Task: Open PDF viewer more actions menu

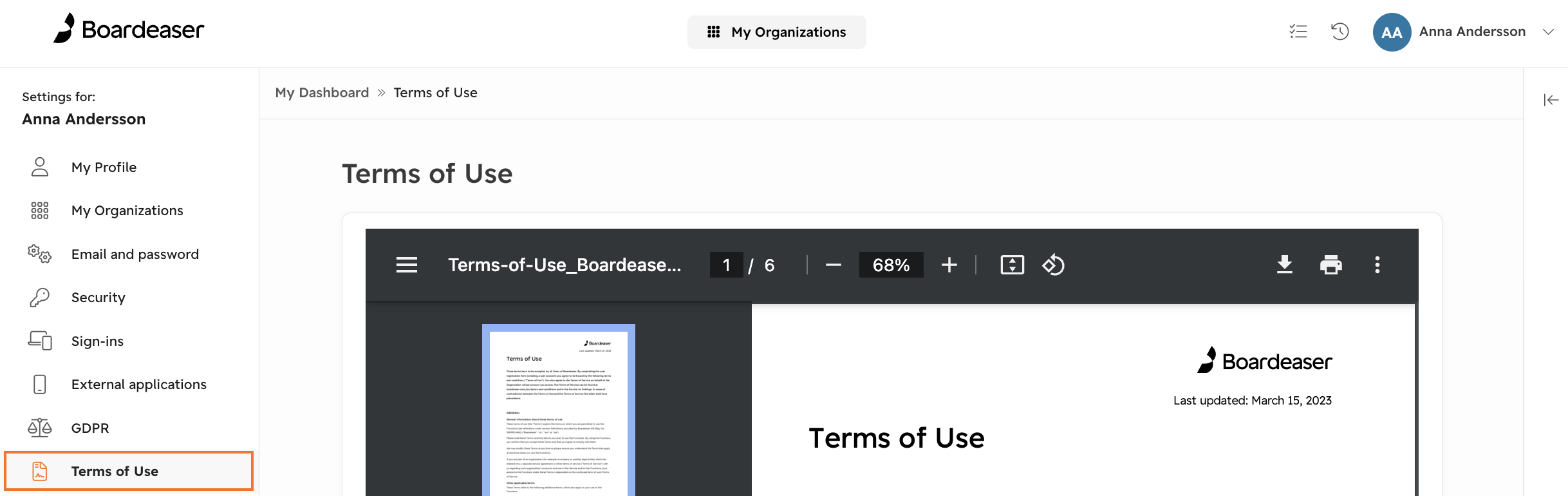Action: click(x=1377, y=265)
